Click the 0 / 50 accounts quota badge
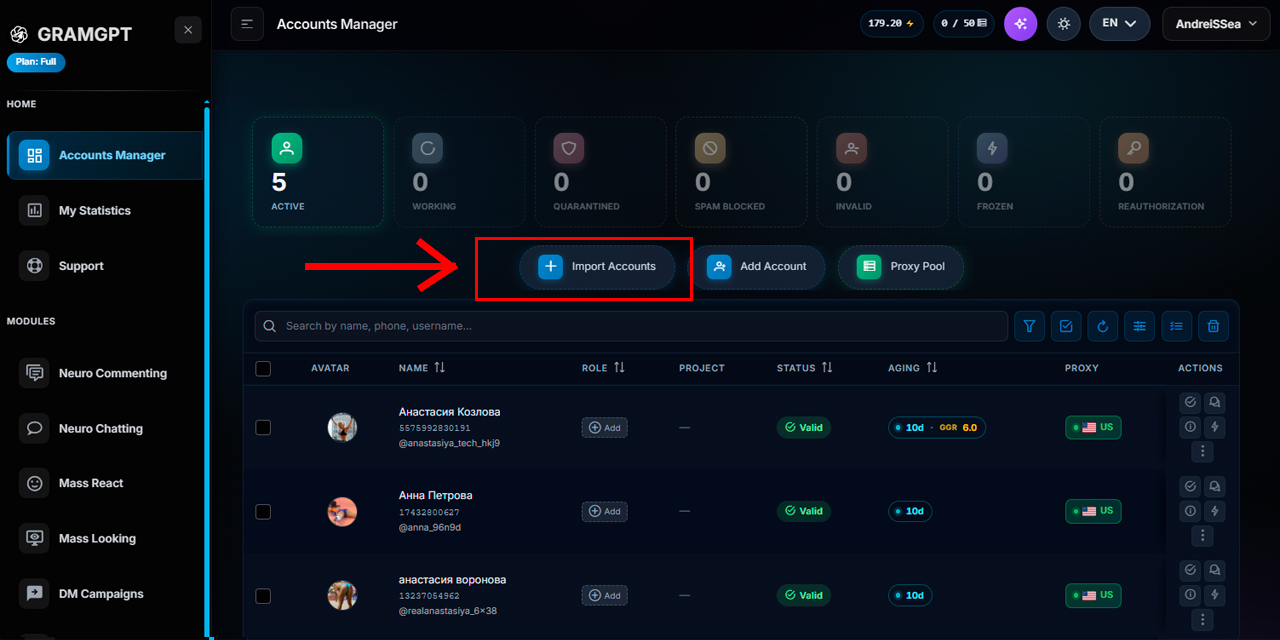The image size is (1280, 640). click(x=964, y=24)
